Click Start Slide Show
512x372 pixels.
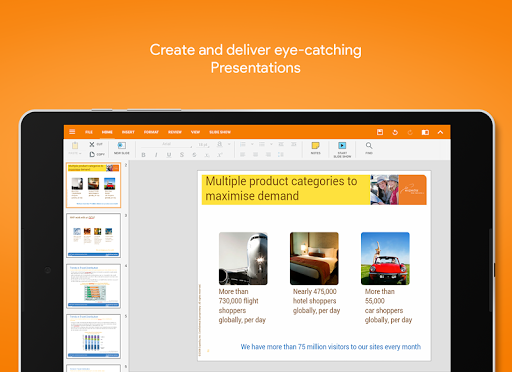pos(342,149)
